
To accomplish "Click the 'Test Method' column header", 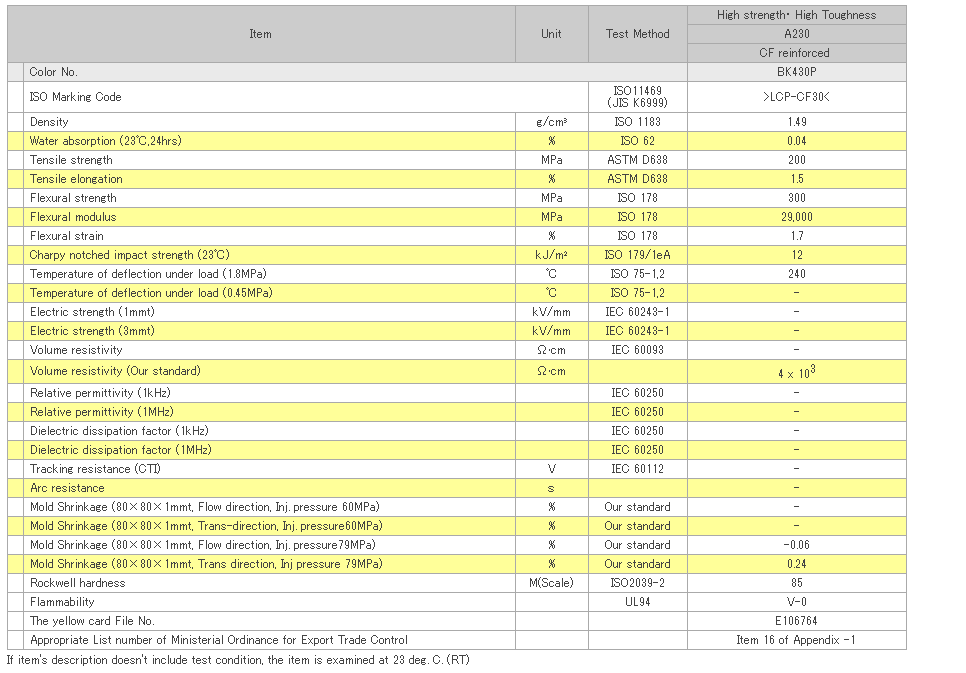I will 637,34.
